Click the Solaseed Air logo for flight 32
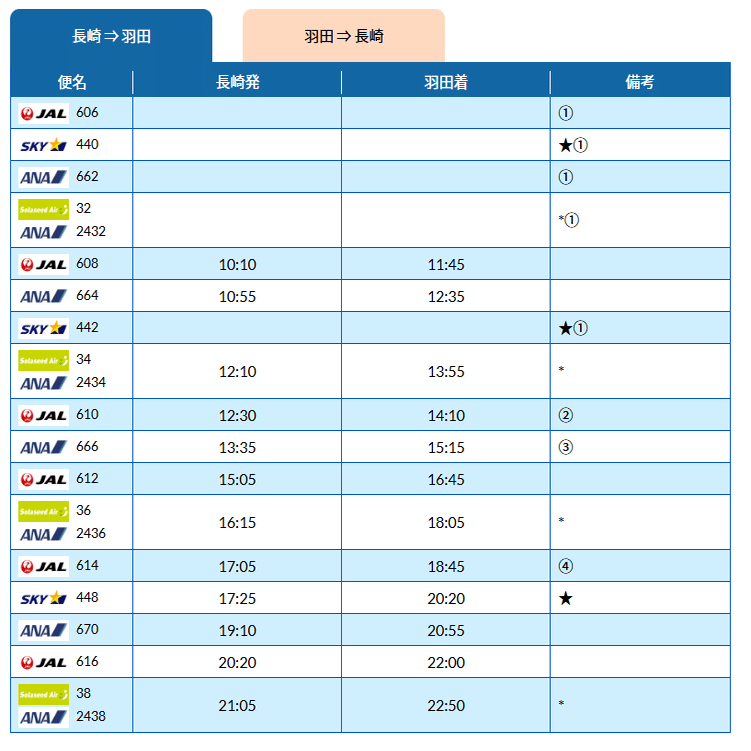 [44, 209]
